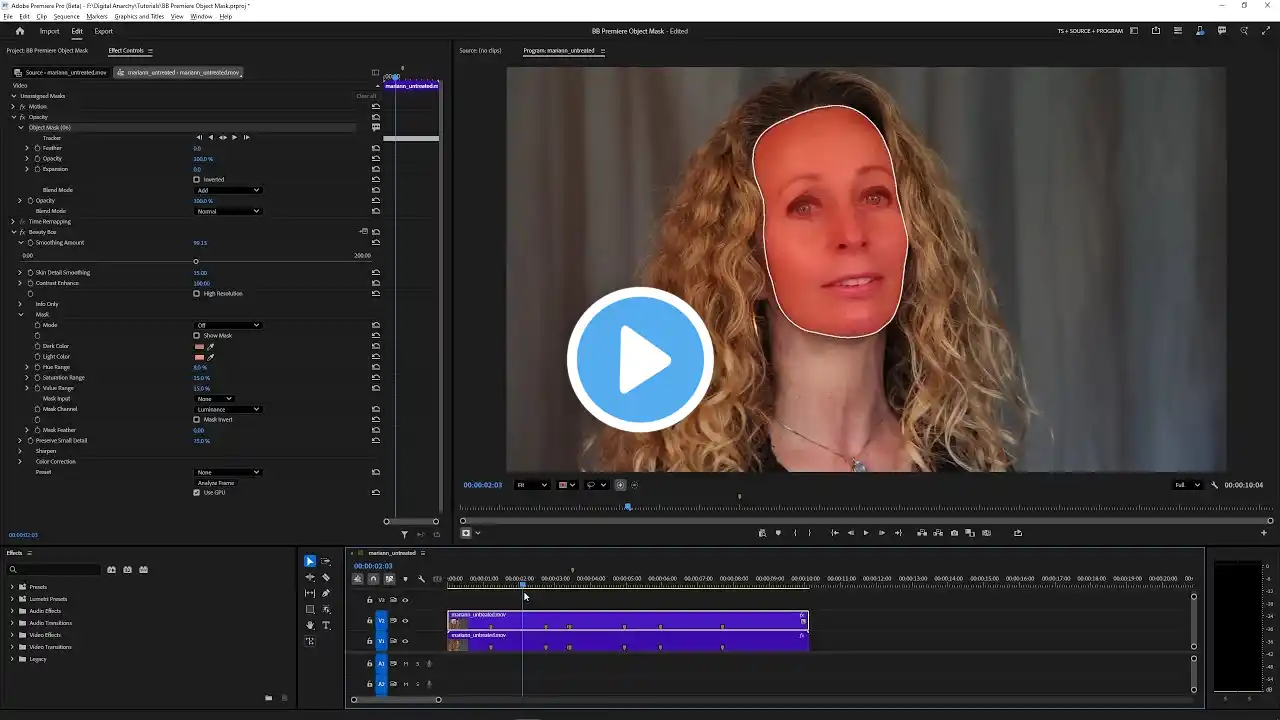Select the Pen tool in the tools panel

(x=326, y=593)
